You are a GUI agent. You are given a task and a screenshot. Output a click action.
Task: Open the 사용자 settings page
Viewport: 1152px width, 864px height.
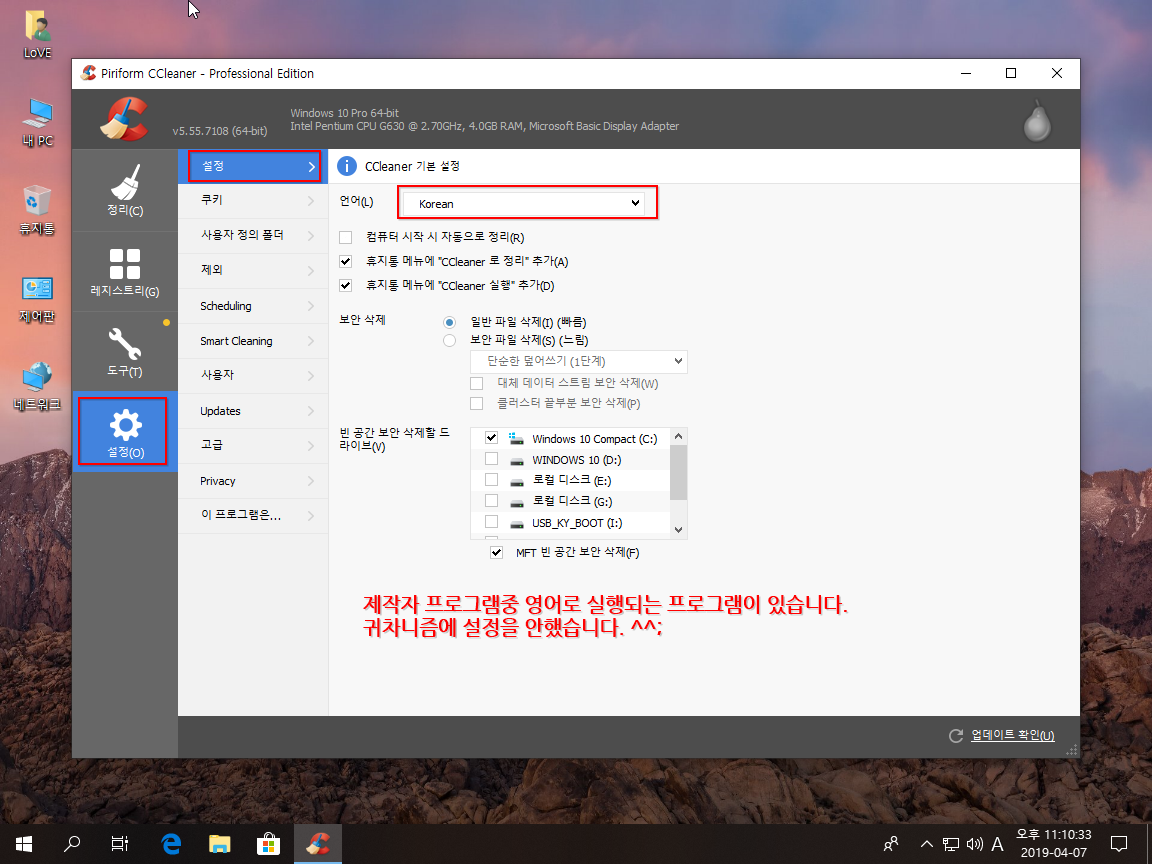[x=253, y=375]
